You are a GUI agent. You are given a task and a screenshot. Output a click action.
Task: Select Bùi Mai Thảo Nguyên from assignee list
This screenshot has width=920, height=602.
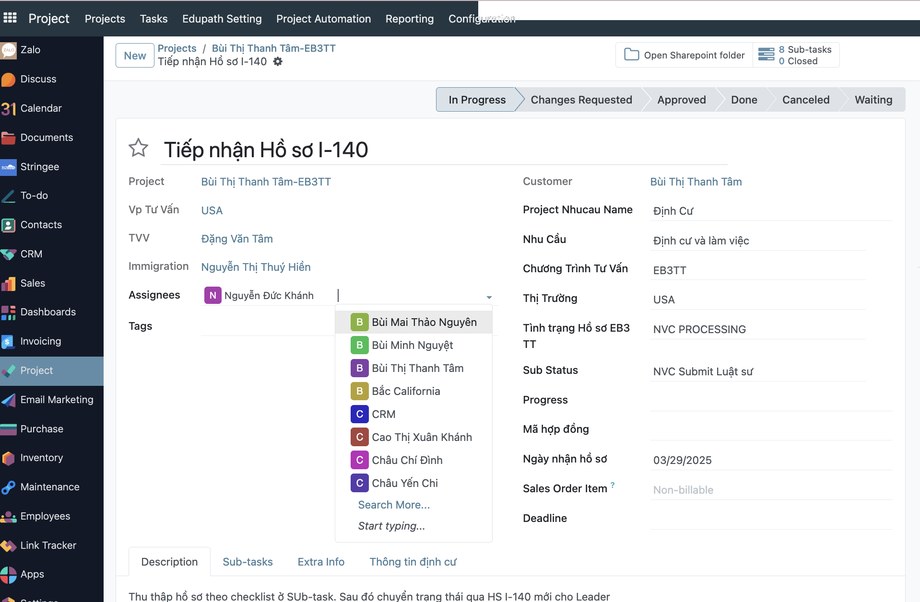point(414,322)
